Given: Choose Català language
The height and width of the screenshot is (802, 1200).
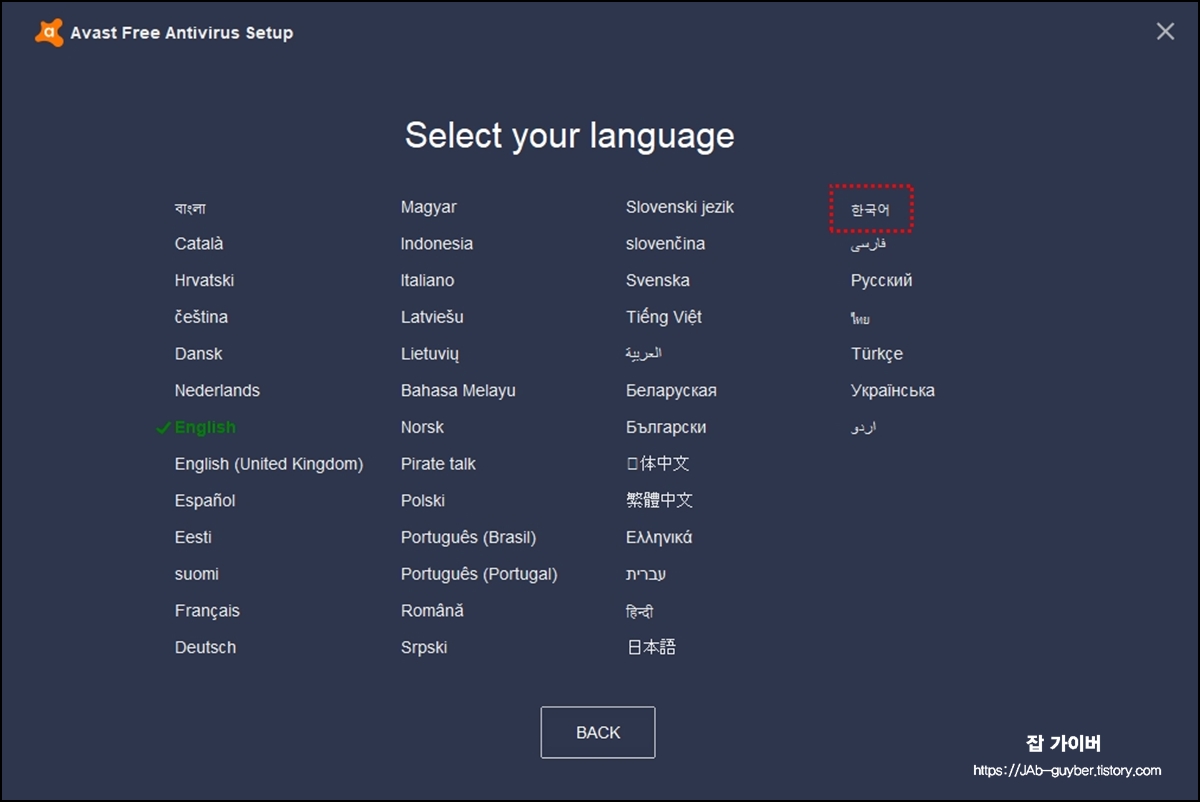Looking at the screenshot, I should tap(199, 244).
